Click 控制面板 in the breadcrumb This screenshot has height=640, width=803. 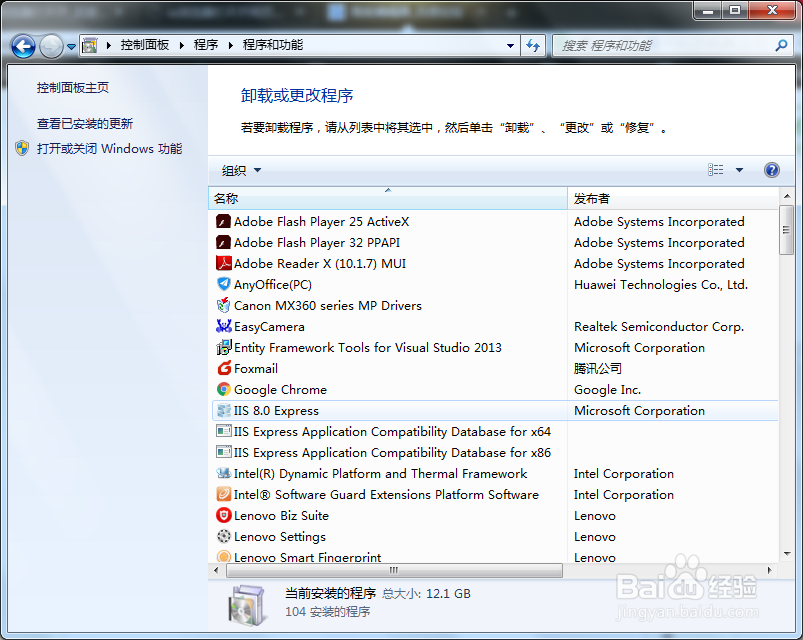pyautogui.click(x=145, y=45)
